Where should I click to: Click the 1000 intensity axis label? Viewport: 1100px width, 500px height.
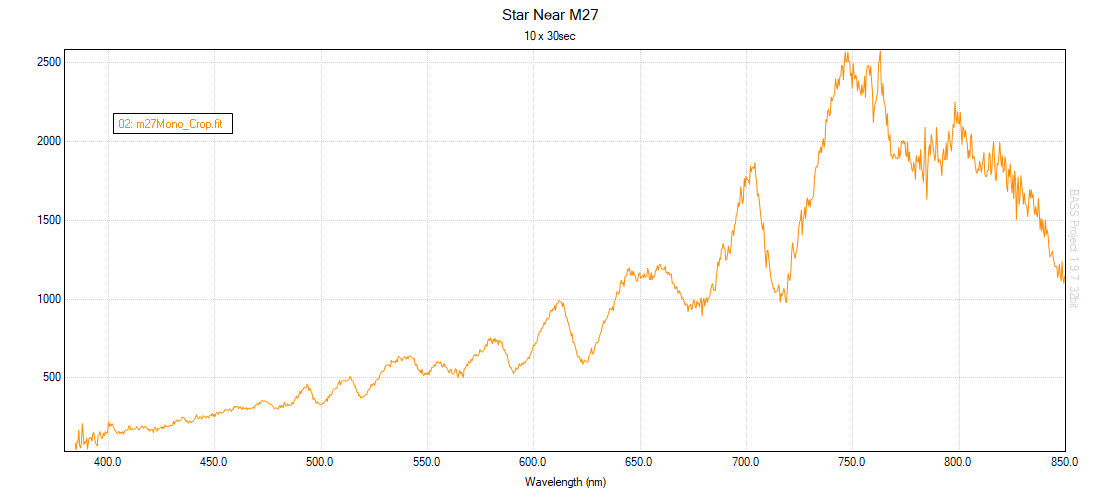click(x=51, y=299)
